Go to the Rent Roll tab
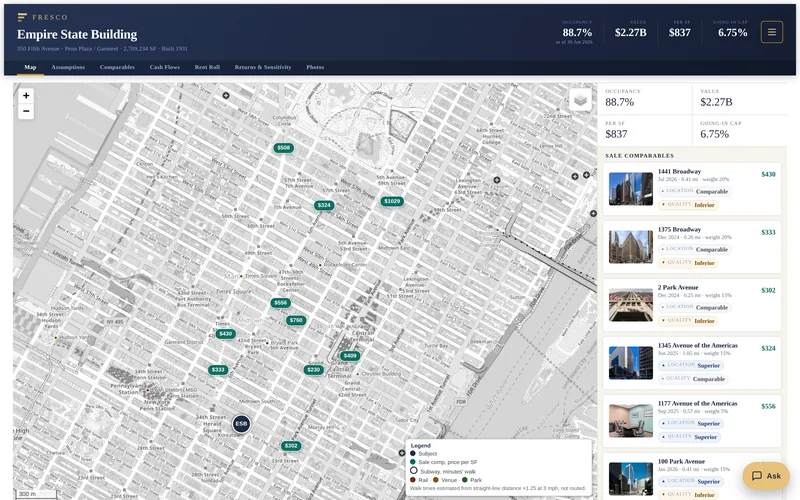 pos(207,67)
